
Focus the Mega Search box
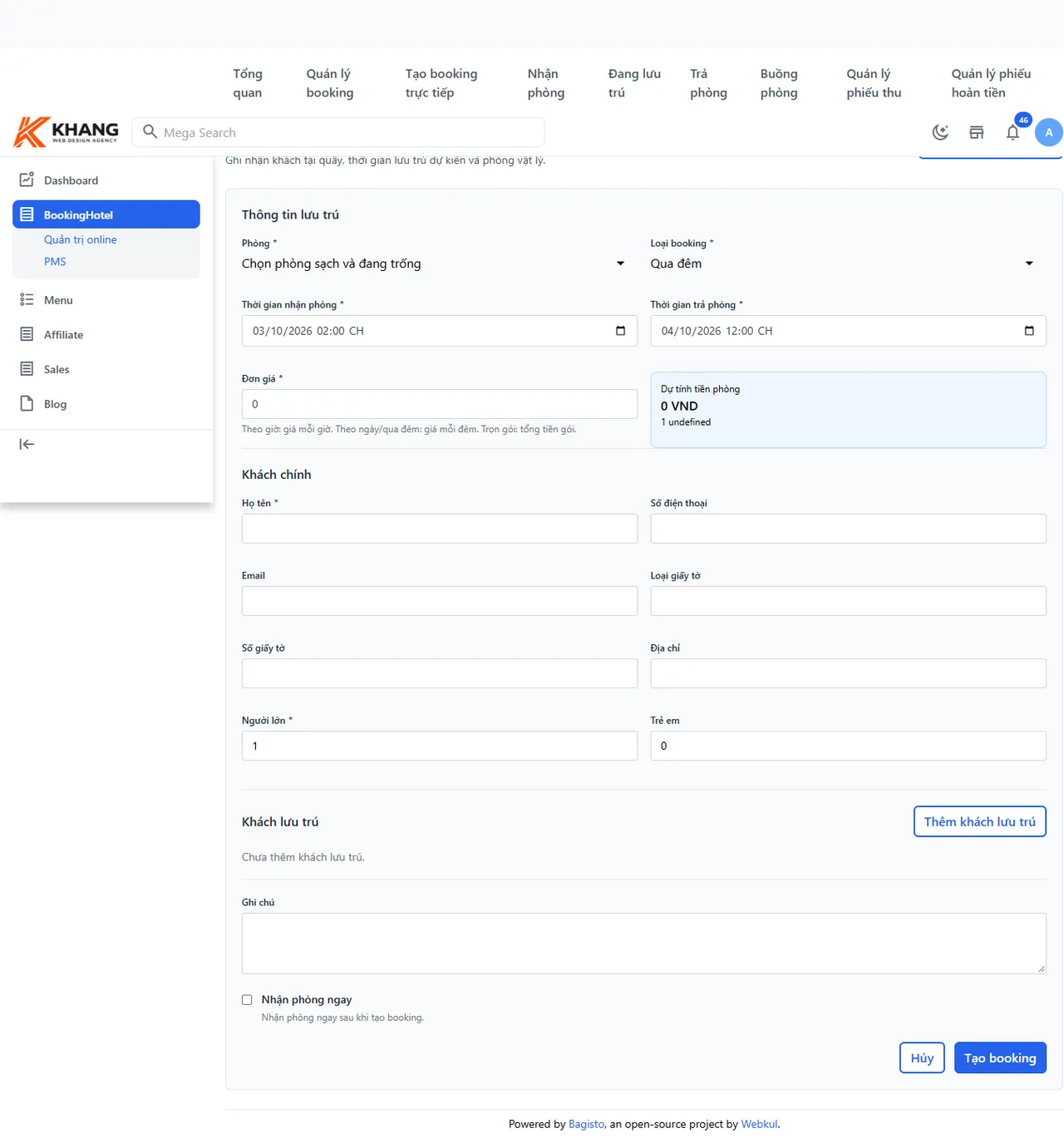(x=338, y=132)
